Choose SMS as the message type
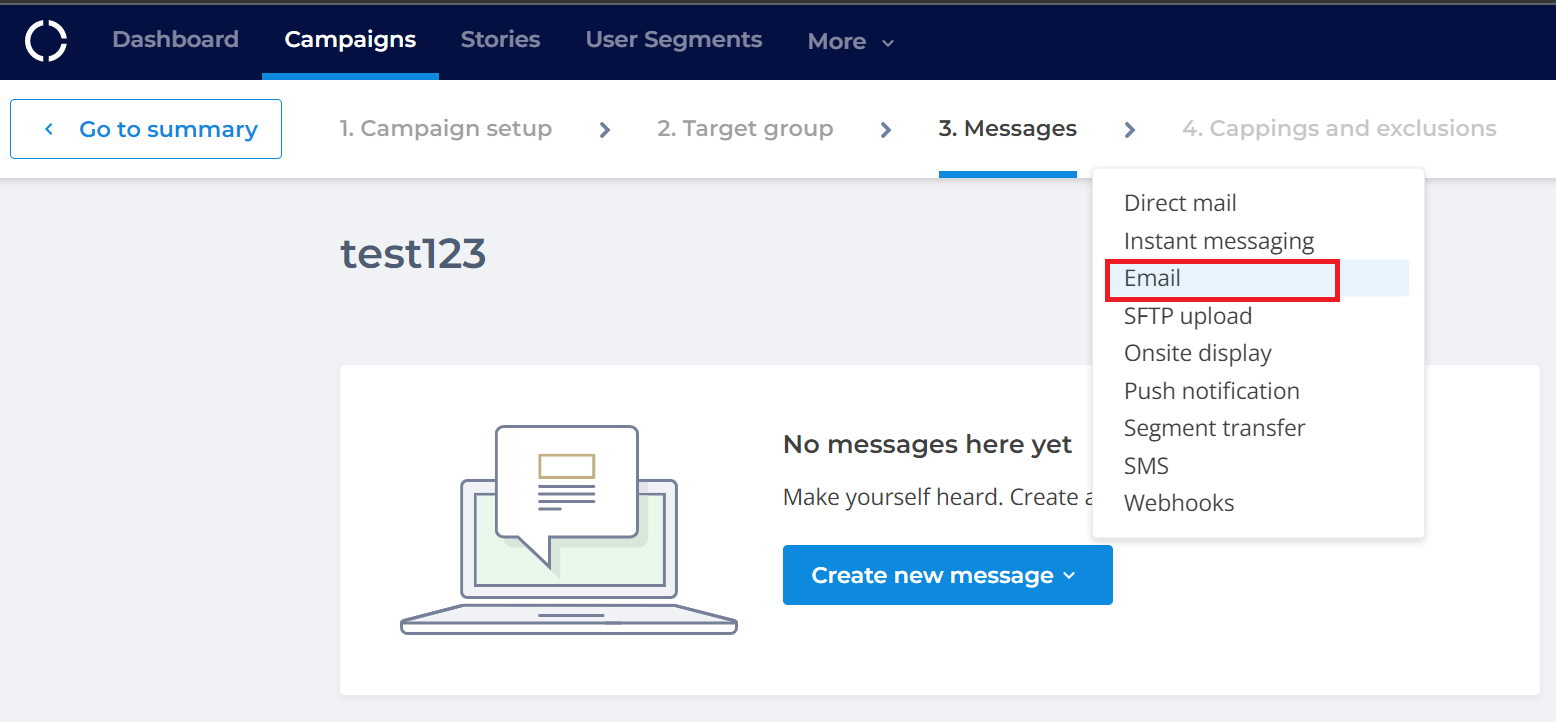Screen dimensions: 1556x722 click(x=1146, y=466)
